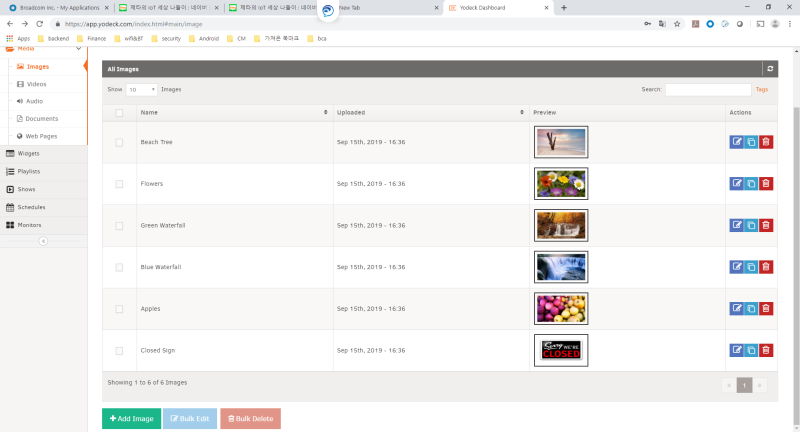This screenshot has height=432, width=800.
Task: Tick the select-all checkbox in header
Action: [x=119, y=113]
